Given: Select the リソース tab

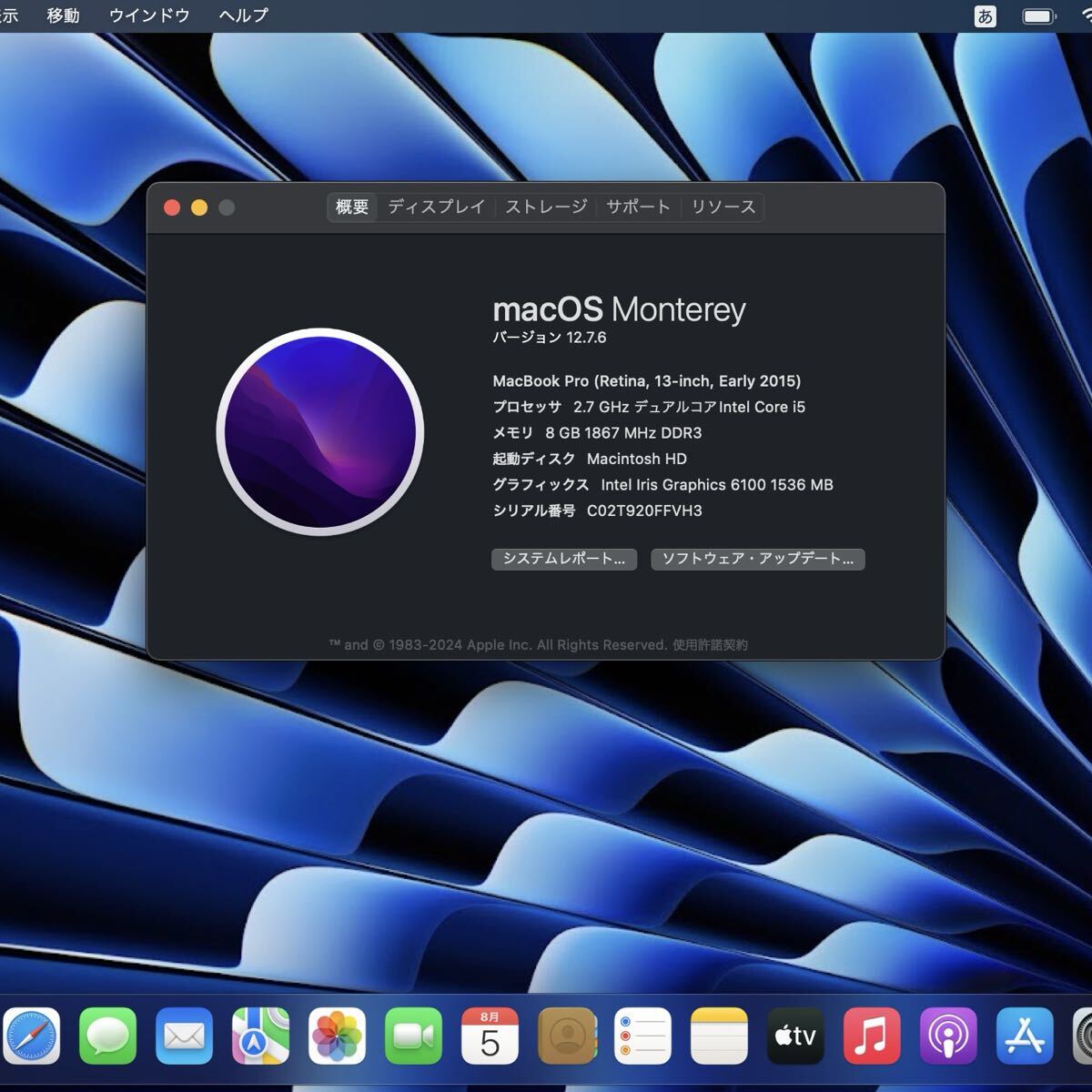Looking at the screenshot, I should point(723,207).
